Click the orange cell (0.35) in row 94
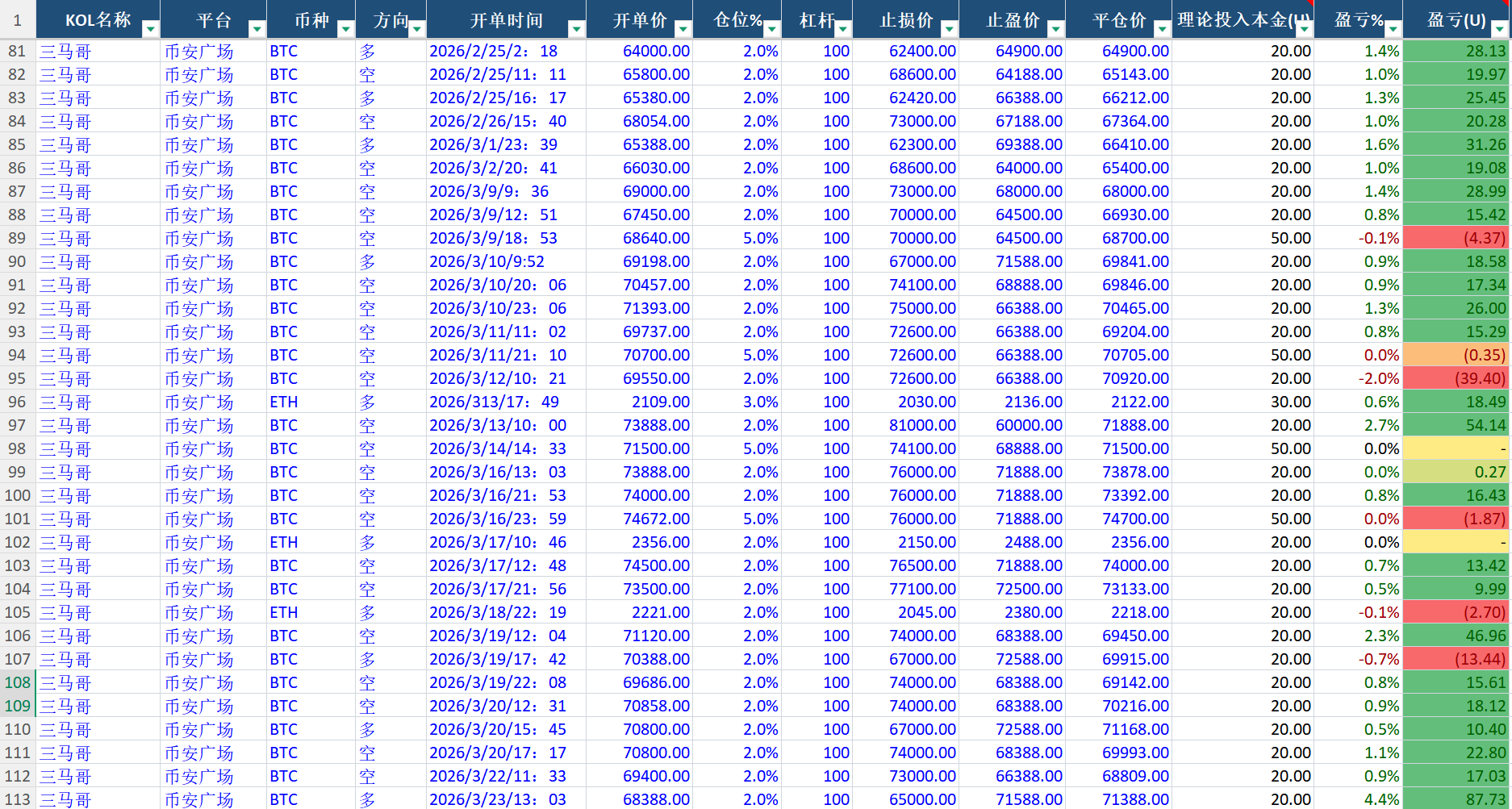 (1456, 355)
